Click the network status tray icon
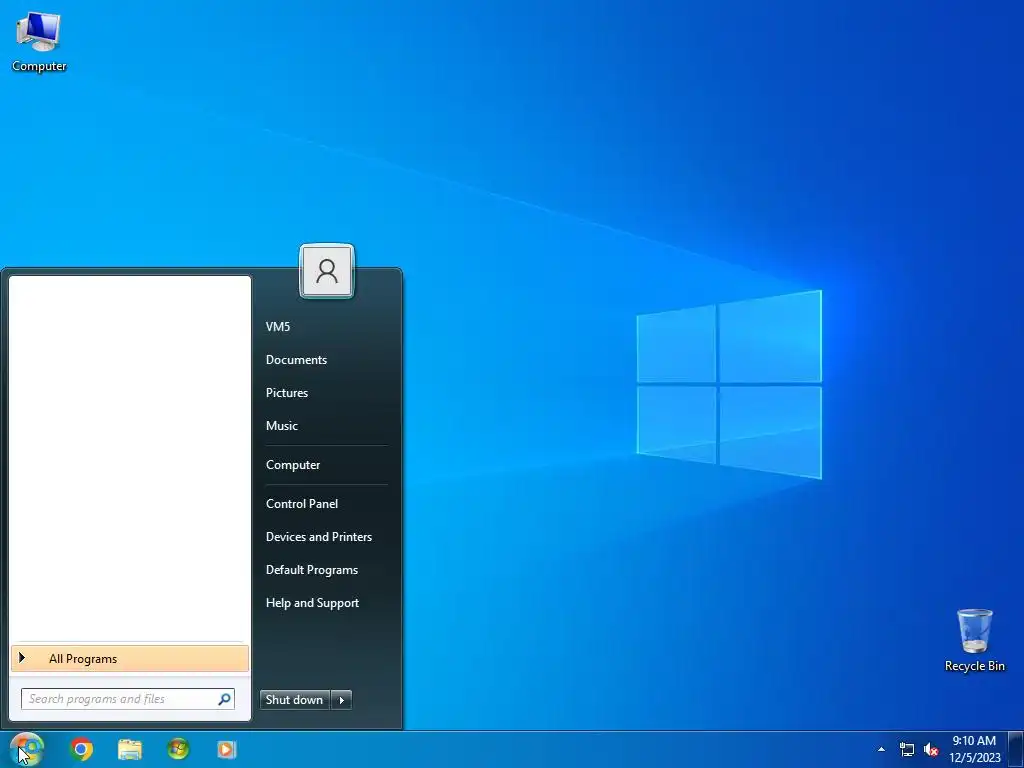This screenshot has width=1024, height=768. 907,749
